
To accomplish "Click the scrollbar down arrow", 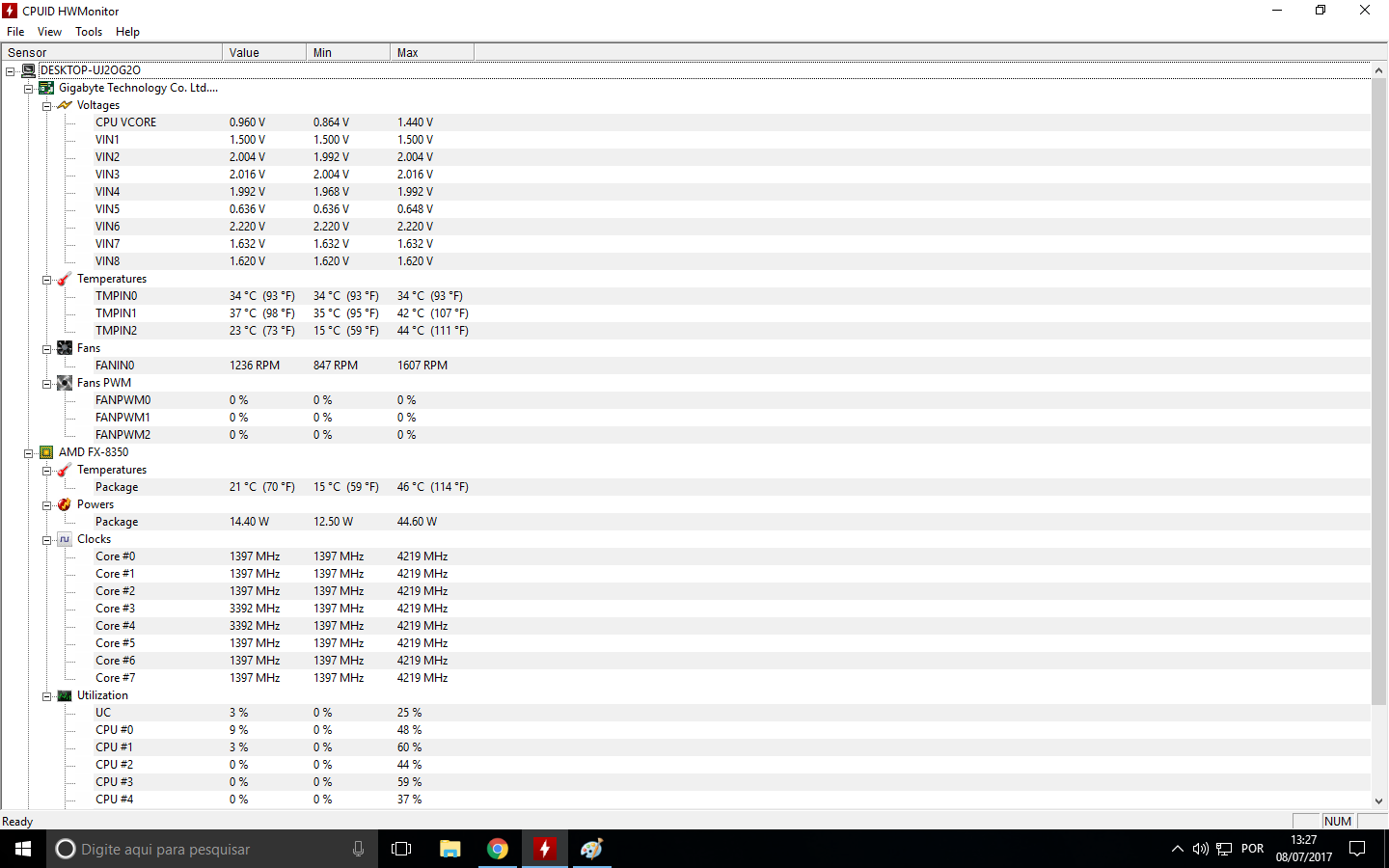I will pos(1378,800).
